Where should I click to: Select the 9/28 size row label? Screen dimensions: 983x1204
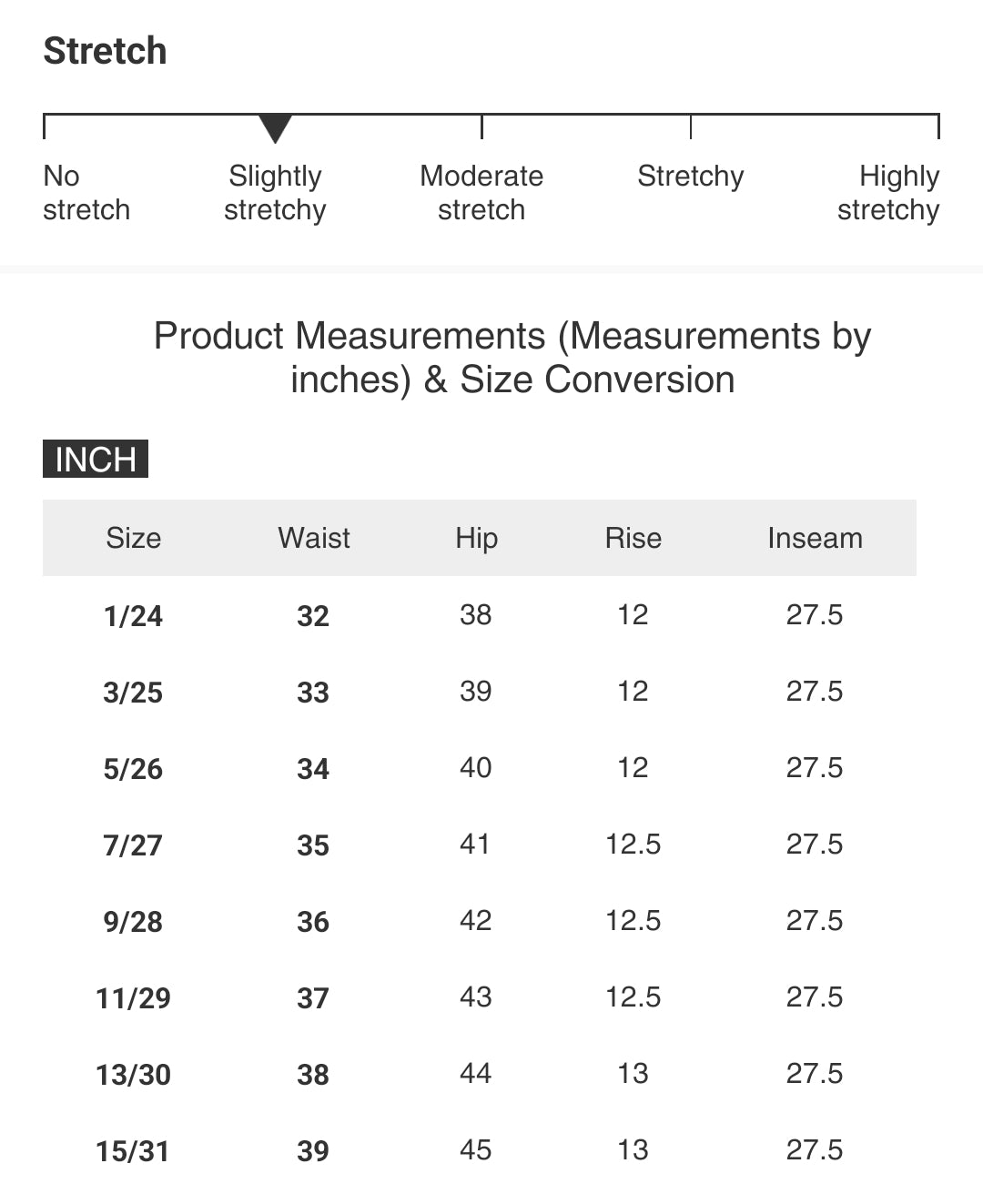tap(133, 922)
